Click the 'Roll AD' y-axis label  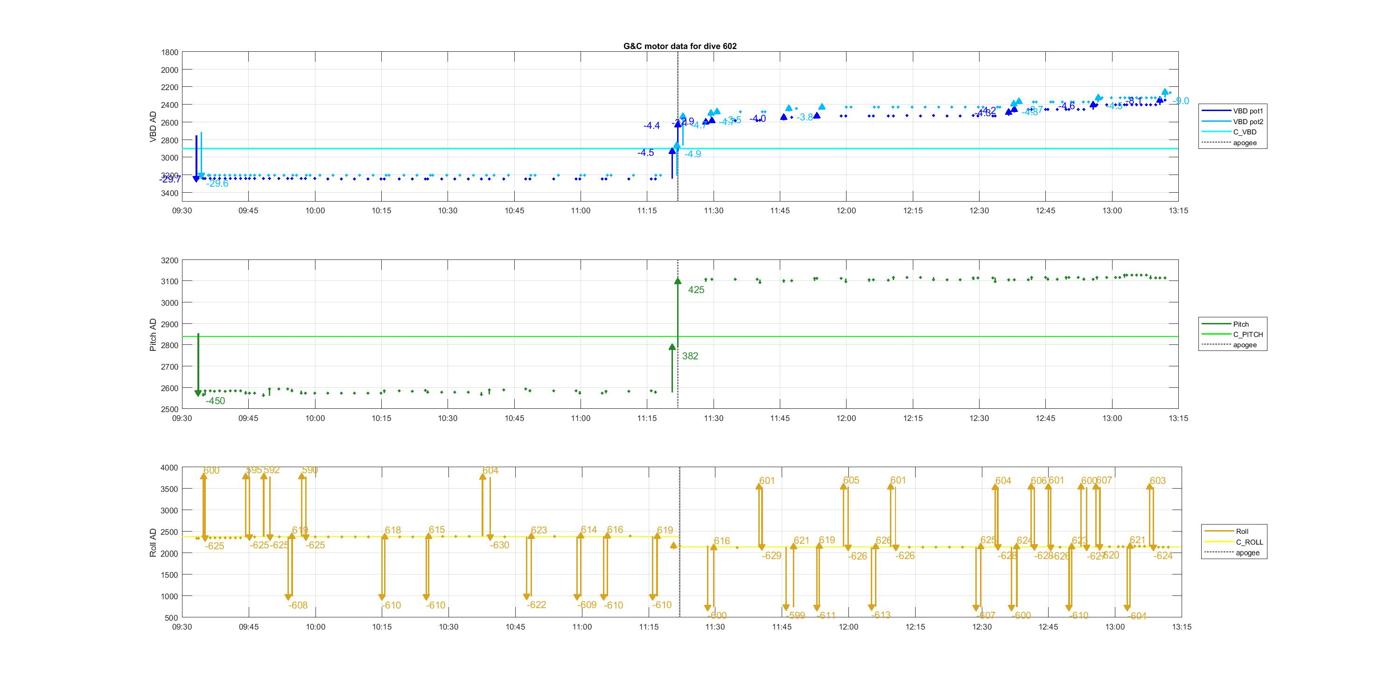coord(153,541)
